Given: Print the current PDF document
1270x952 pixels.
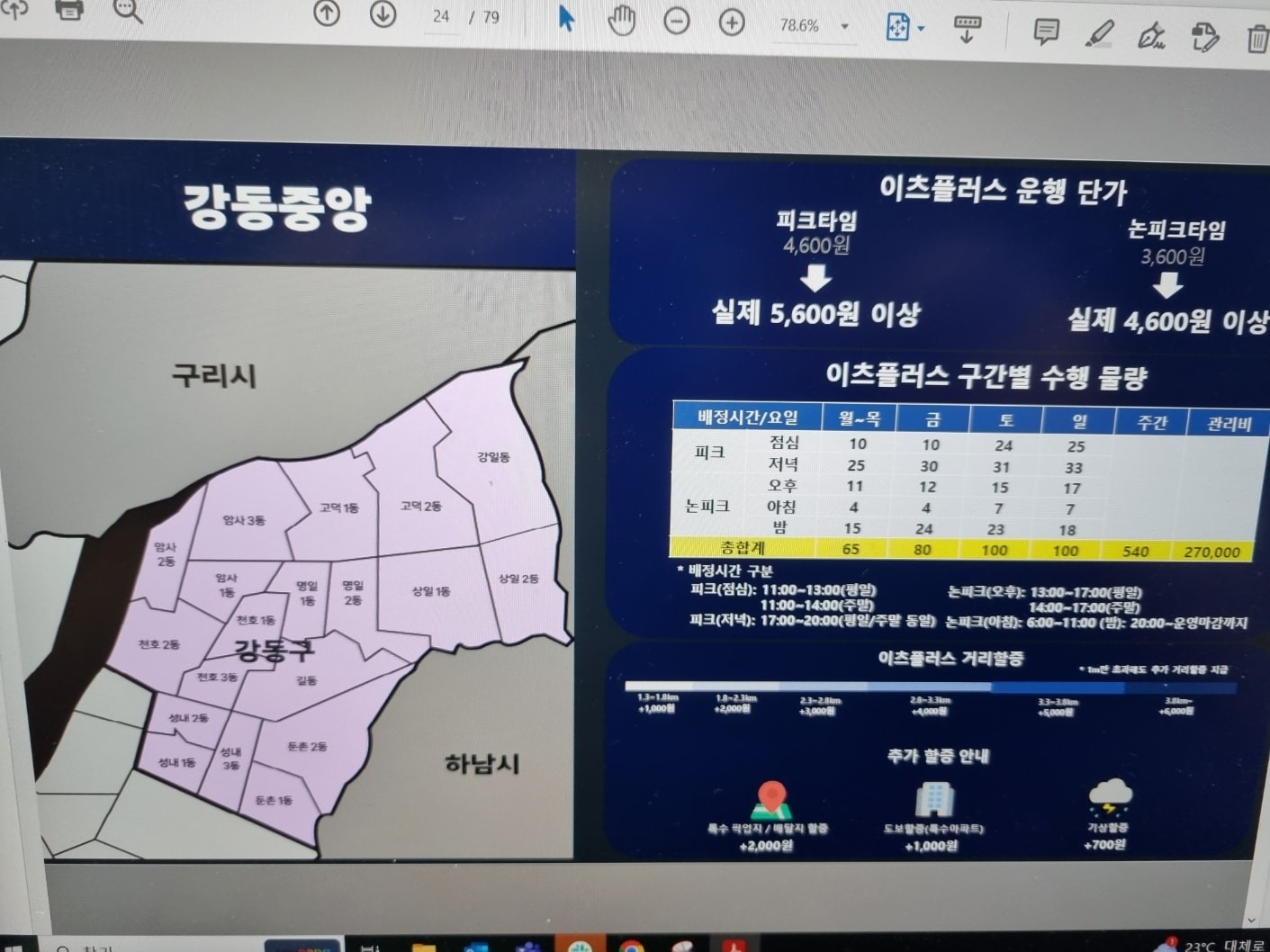Looking at the screenshot, I should [x=71, y=11].
